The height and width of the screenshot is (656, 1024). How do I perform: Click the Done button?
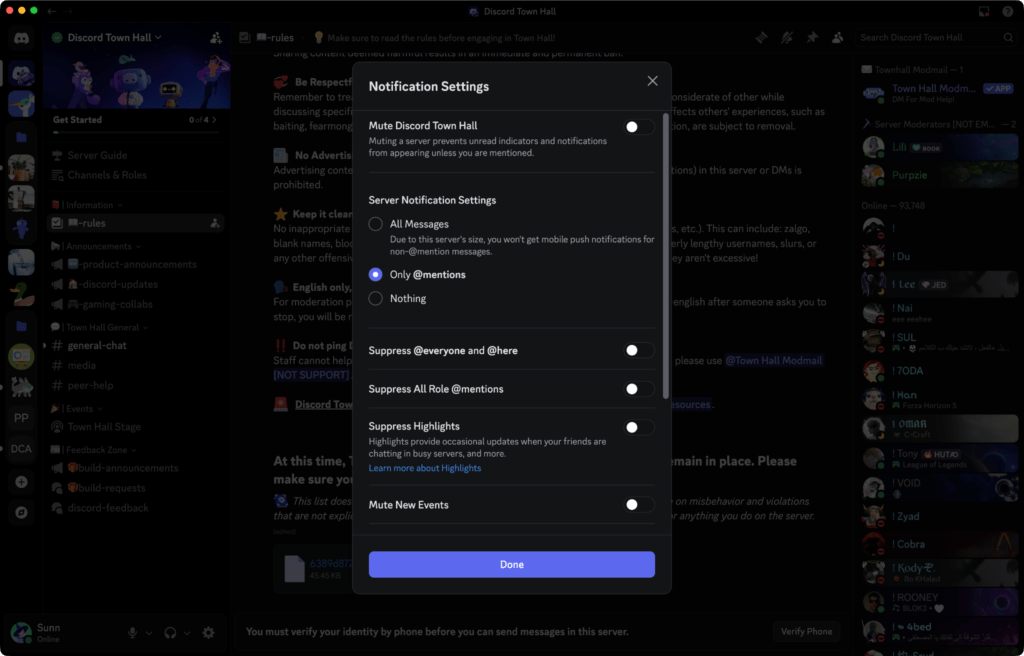tap(511, 565)
